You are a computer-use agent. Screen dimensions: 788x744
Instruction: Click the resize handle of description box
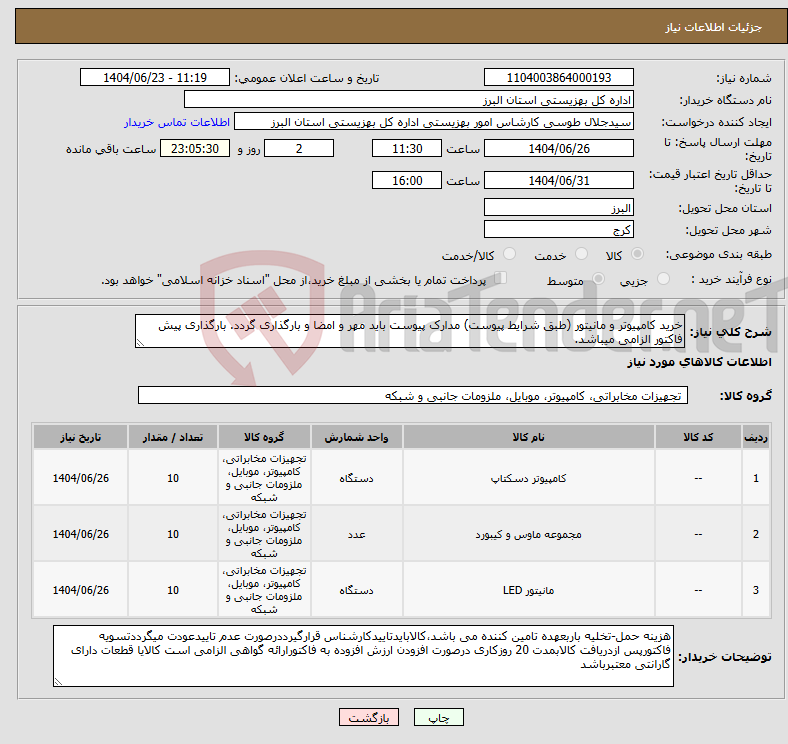pyautogui.click(x=140, y=343)
